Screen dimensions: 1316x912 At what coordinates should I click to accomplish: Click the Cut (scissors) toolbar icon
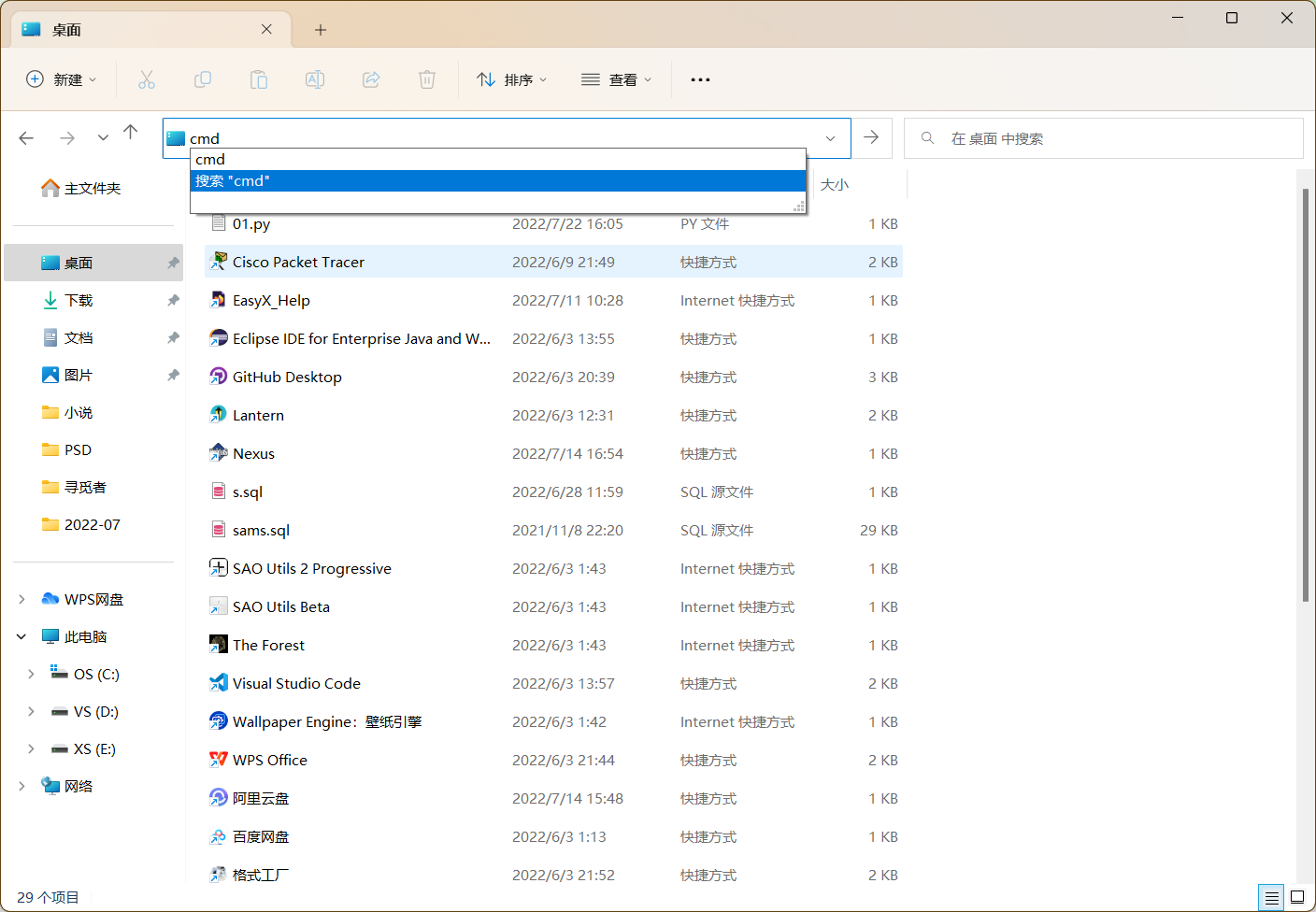pyautogui.click(x=147, y=79)
